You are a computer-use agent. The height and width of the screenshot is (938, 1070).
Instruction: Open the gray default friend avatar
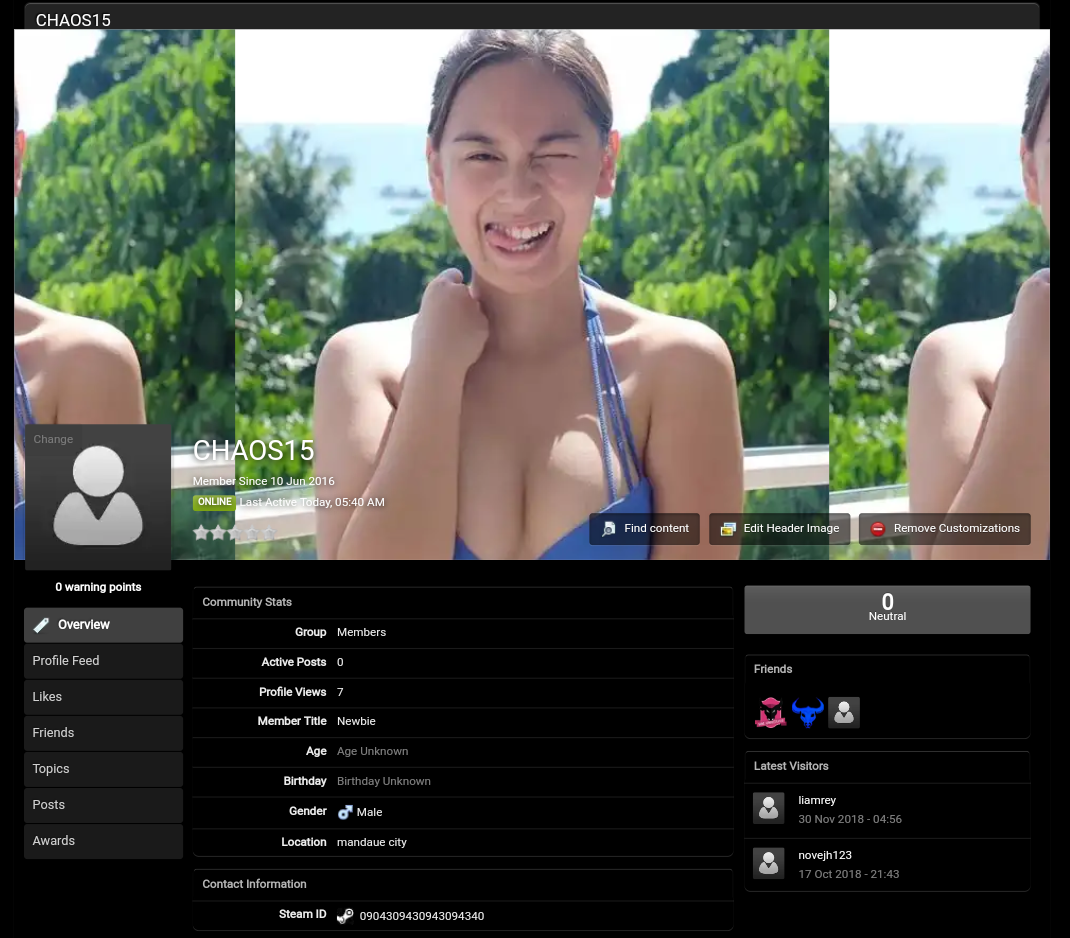[844, 713]
